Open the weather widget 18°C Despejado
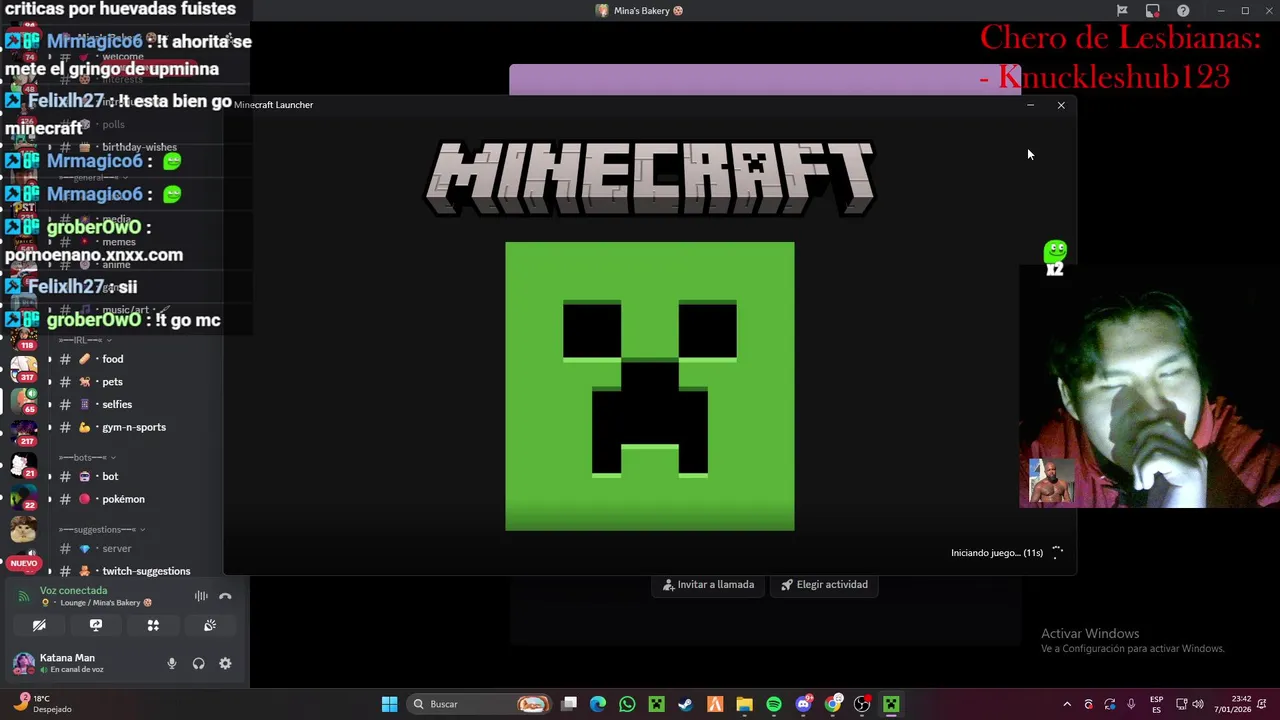This screenshot has width=1280, height=720. (x=42, y=704)
